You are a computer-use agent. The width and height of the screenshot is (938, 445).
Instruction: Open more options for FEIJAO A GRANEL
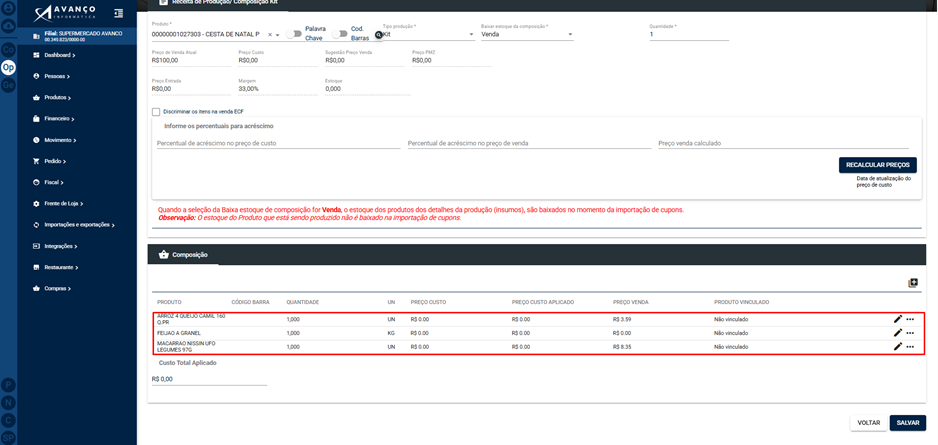point(910,333)
